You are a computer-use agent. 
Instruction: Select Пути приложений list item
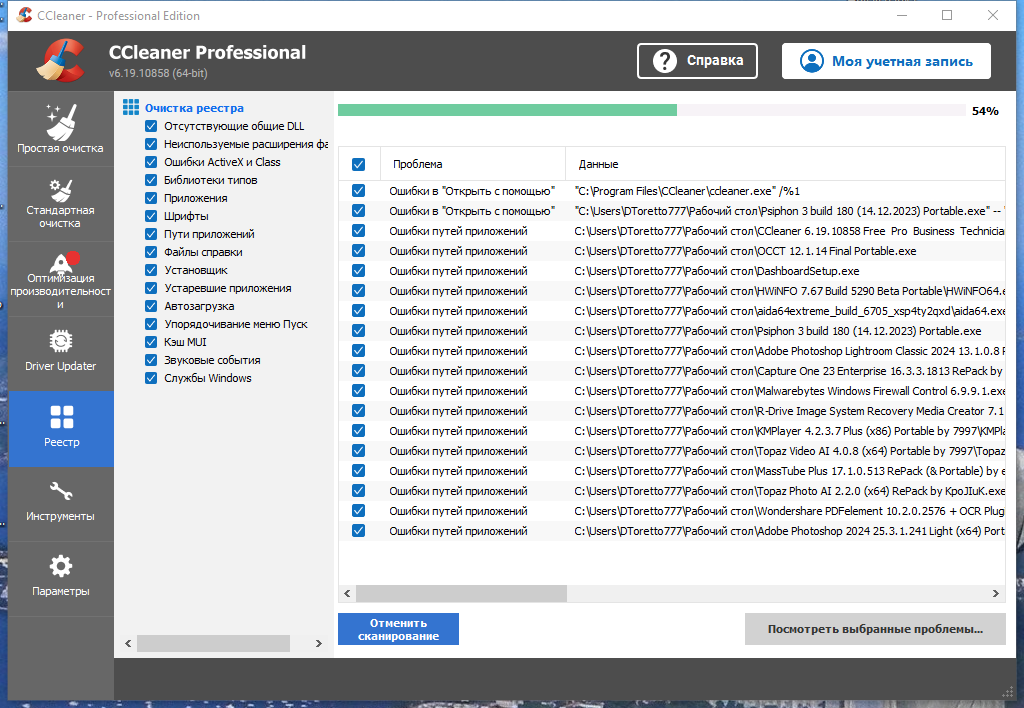click(x=209, y=234)
